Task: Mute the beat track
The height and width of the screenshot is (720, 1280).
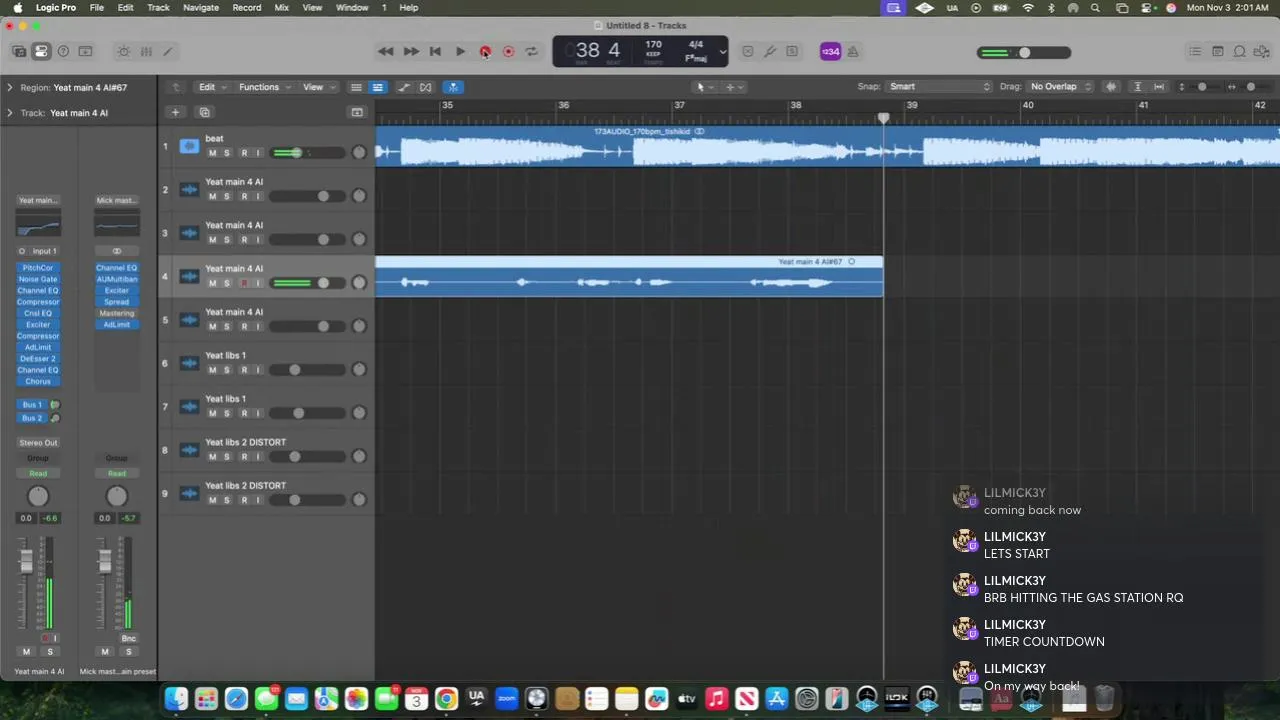Action: (212, 153)
